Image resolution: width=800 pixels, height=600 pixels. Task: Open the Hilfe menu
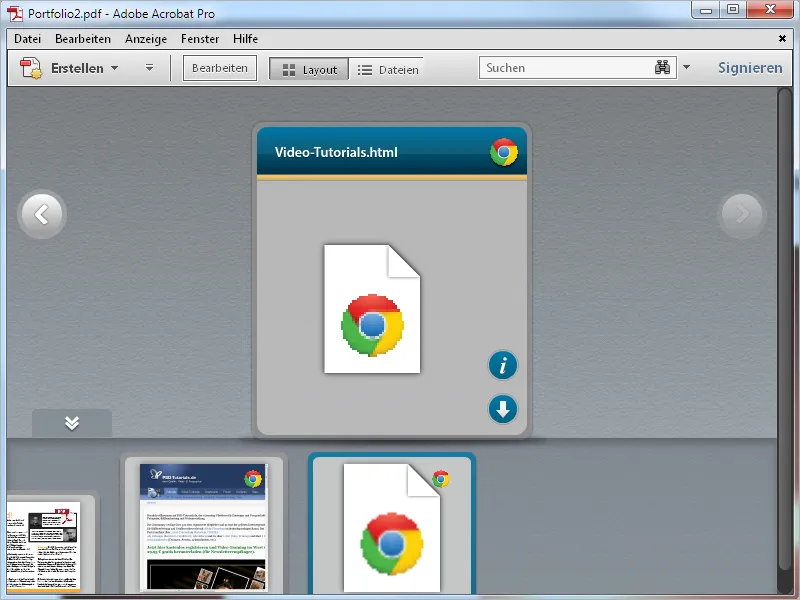(245, 39)
